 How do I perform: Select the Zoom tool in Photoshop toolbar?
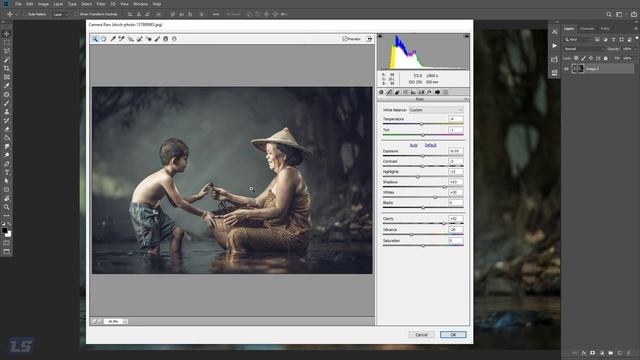7,207
